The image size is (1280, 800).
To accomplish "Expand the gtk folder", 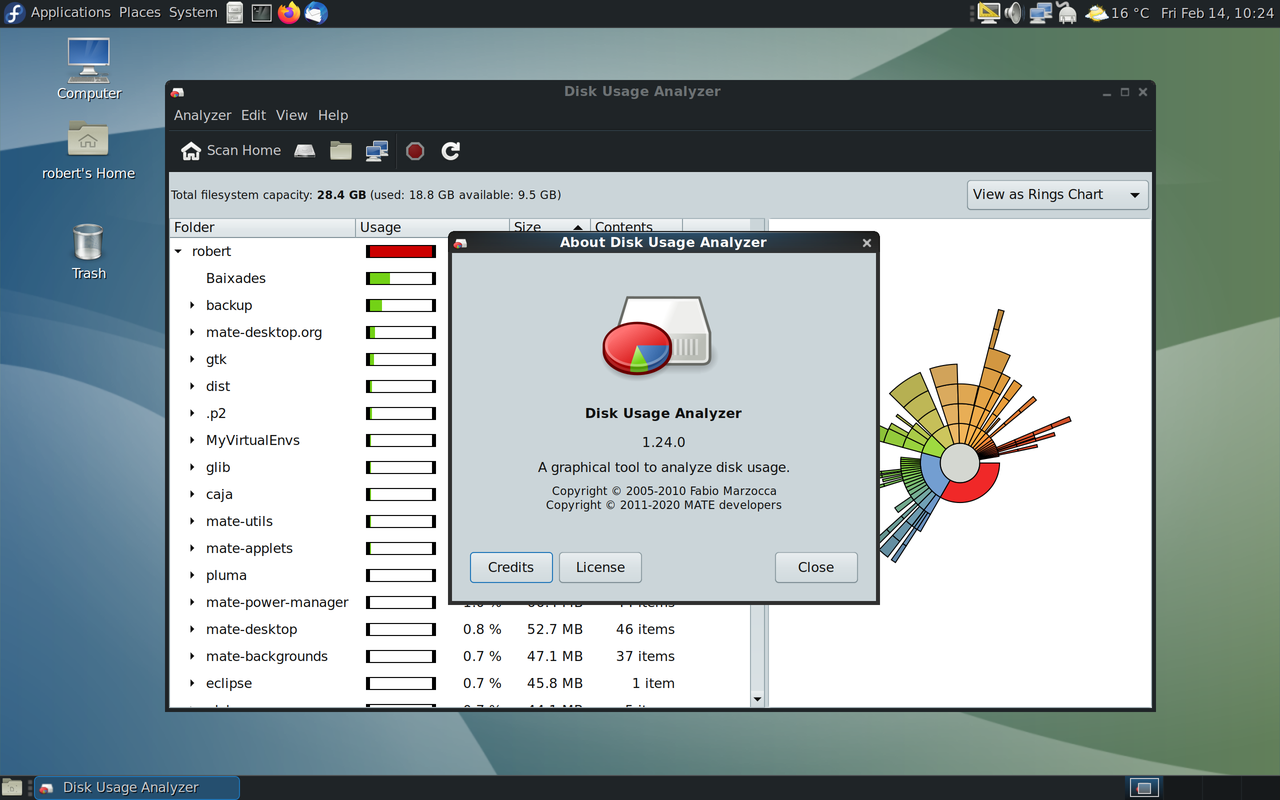I will pyautogui.click(x=193, y=360).
